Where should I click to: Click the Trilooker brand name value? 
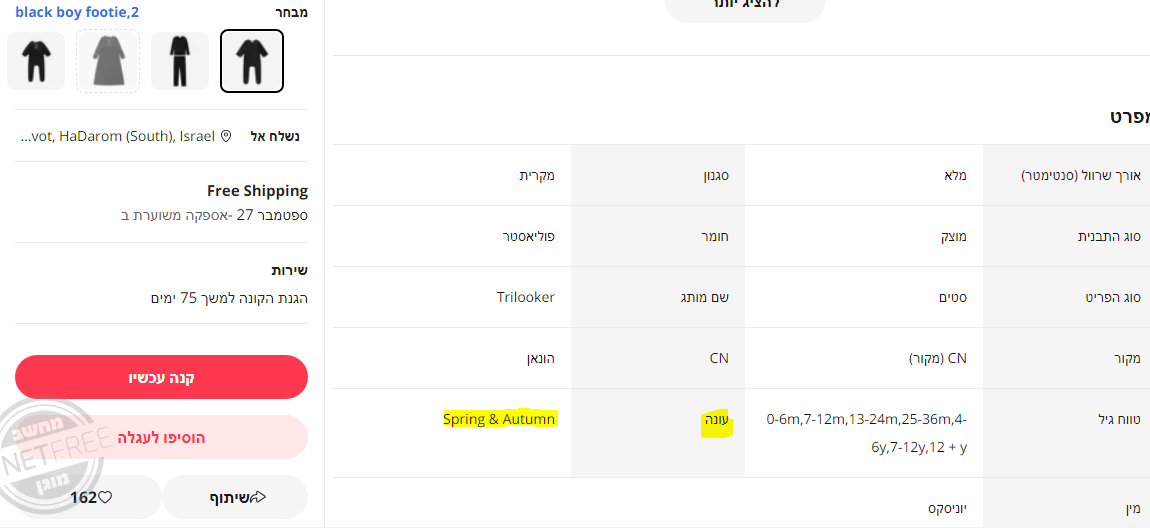pyautogui.click(x=525, y=297)
